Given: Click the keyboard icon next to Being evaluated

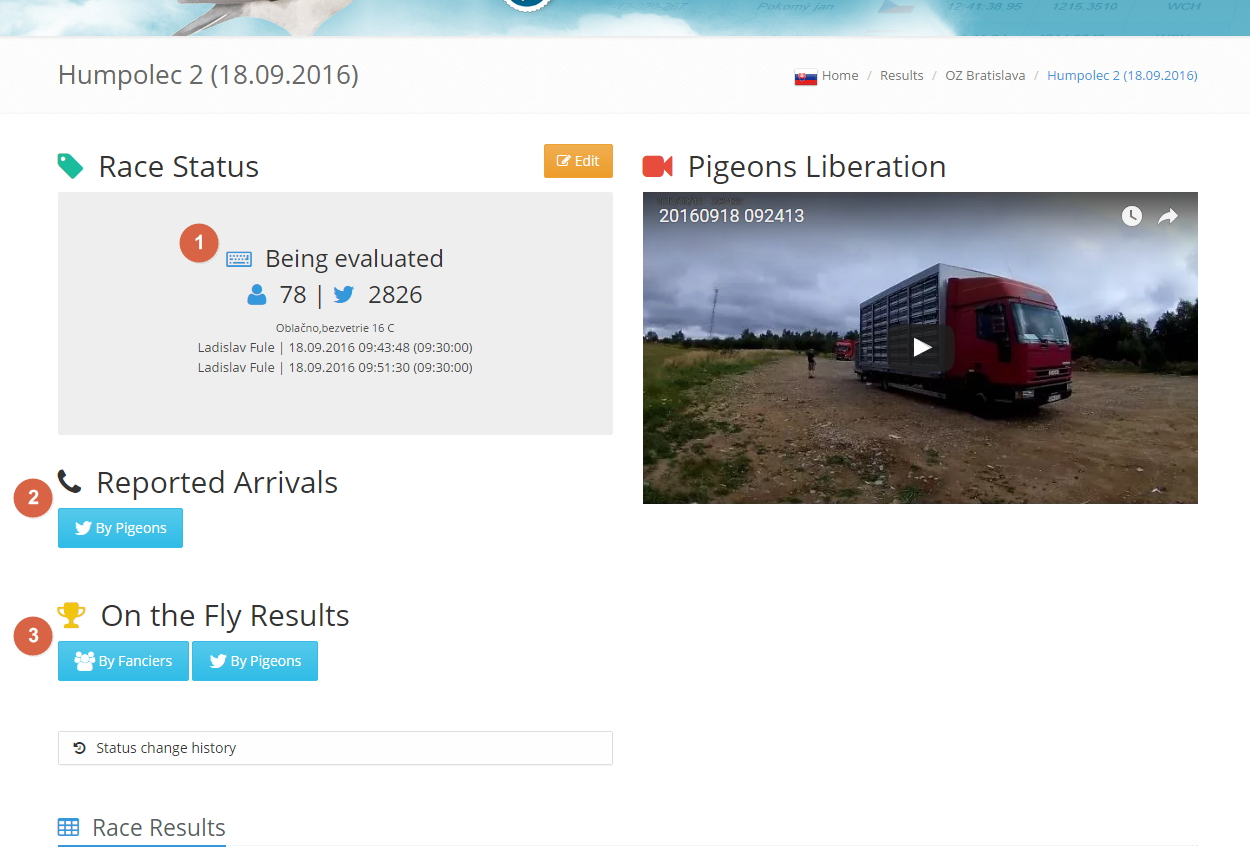Looking at the screenshot, I should [x=239, y=259].
